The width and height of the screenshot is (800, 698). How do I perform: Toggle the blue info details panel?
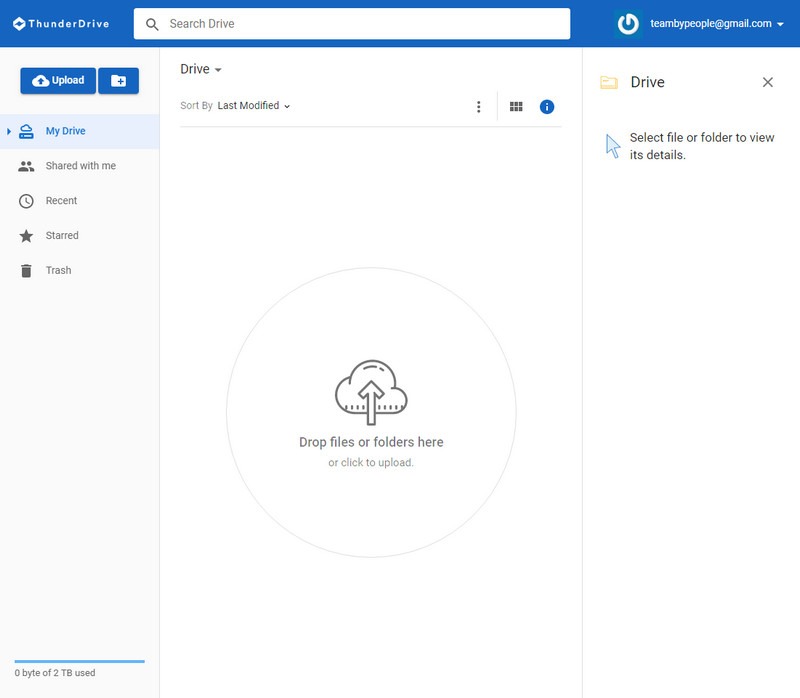click(x=547, y=107)
